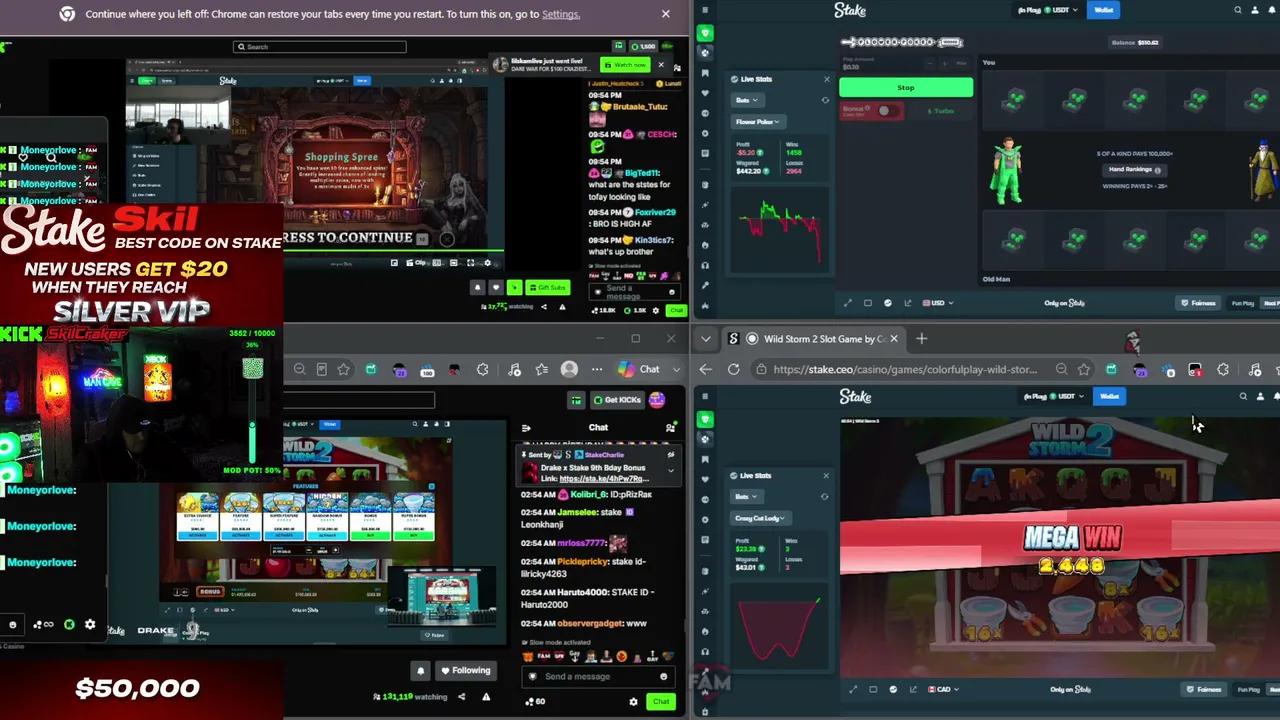Click Stop button in Flower Poker game
Screen dimensions: 1280x720
(905, 87)
